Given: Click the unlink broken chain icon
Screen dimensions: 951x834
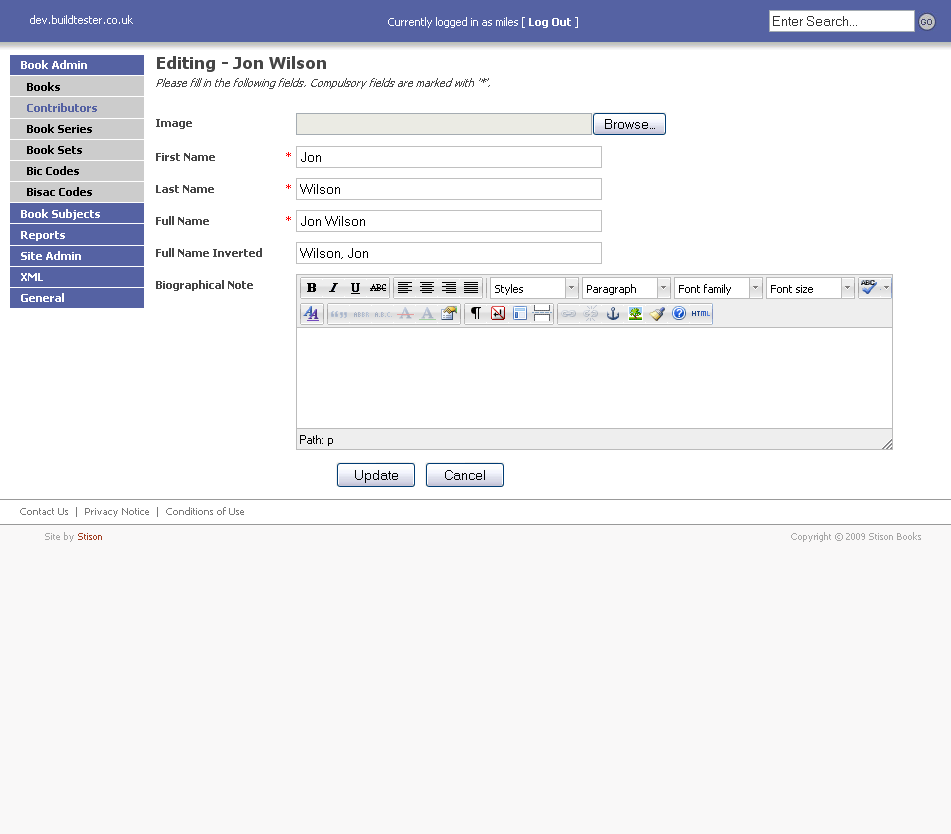Looking at the screenshot, I should coord(591,314).
